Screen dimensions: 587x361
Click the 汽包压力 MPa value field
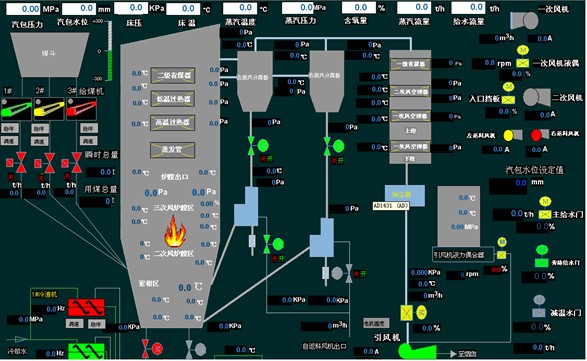click(23, 9)
